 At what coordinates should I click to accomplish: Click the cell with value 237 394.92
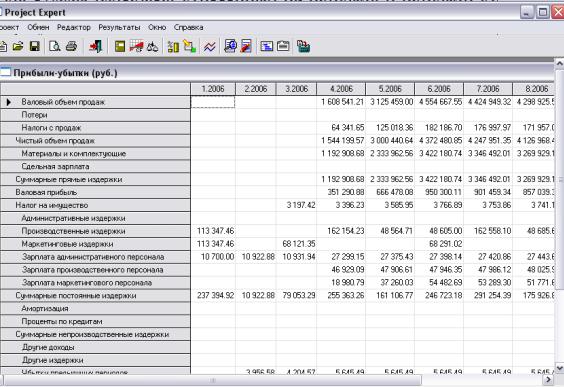pos(213,296)
